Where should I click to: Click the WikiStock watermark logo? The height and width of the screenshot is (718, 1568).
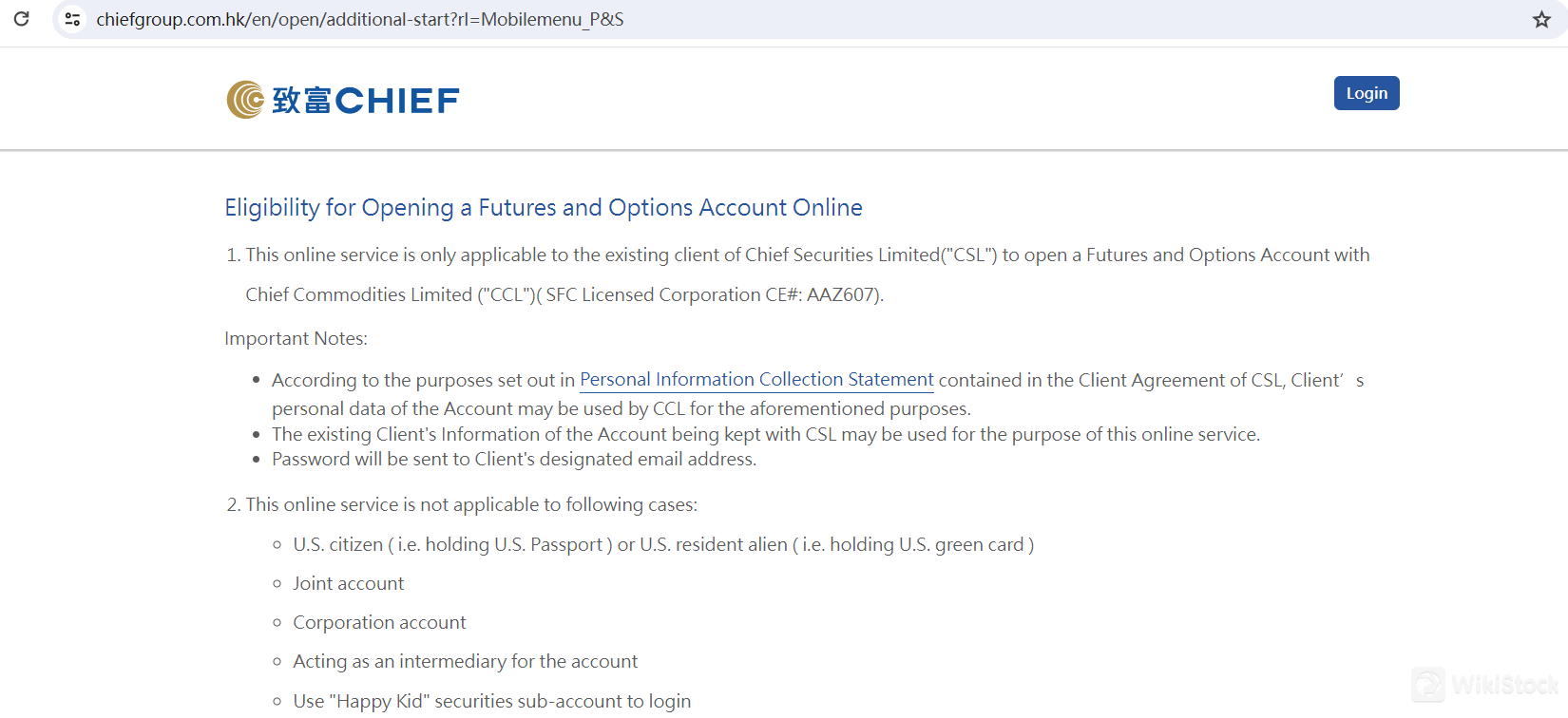coord(1426,685)
